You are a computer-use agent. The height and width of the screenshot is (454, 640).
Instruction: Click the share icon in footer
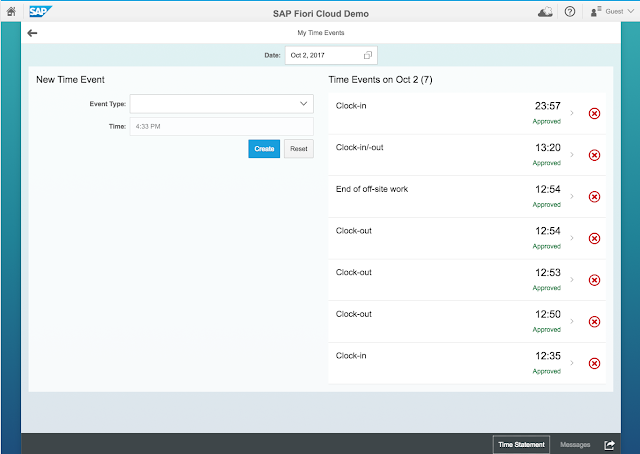pyautogui.click(x=609, y=445)
